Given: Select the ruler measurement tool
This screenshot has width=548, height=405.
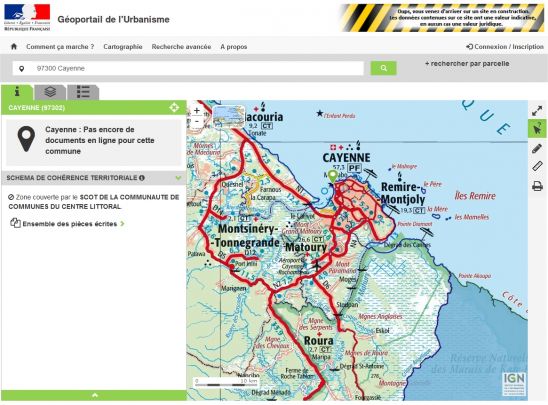Looking at the screenshot, I should 537,166.
